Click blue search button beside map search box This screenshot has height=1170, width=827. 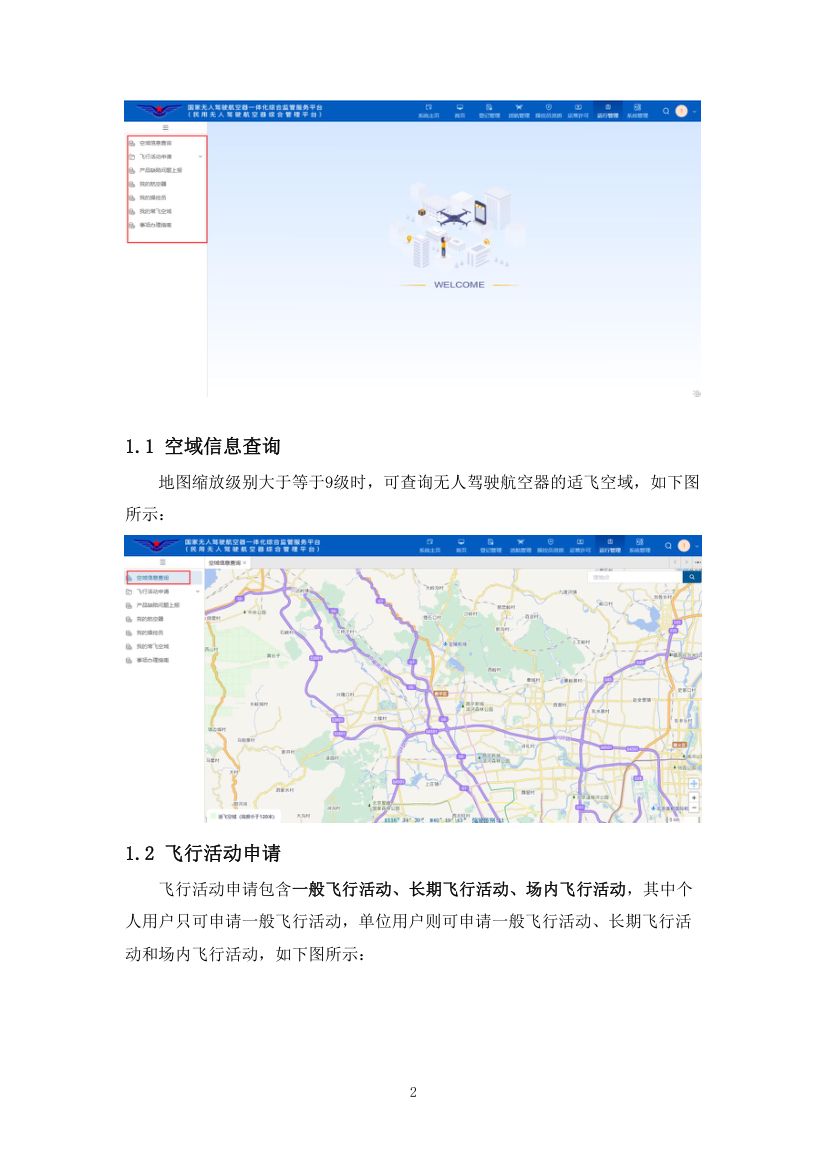click(x=692, y=577)
